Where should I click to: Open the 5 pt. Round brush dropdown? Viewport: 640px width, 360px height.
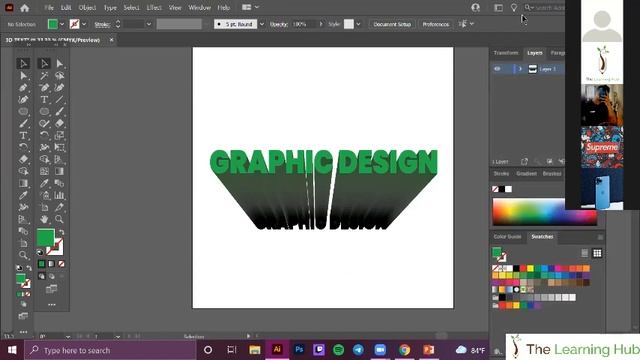pyautogui.click(x=262, y=24)
